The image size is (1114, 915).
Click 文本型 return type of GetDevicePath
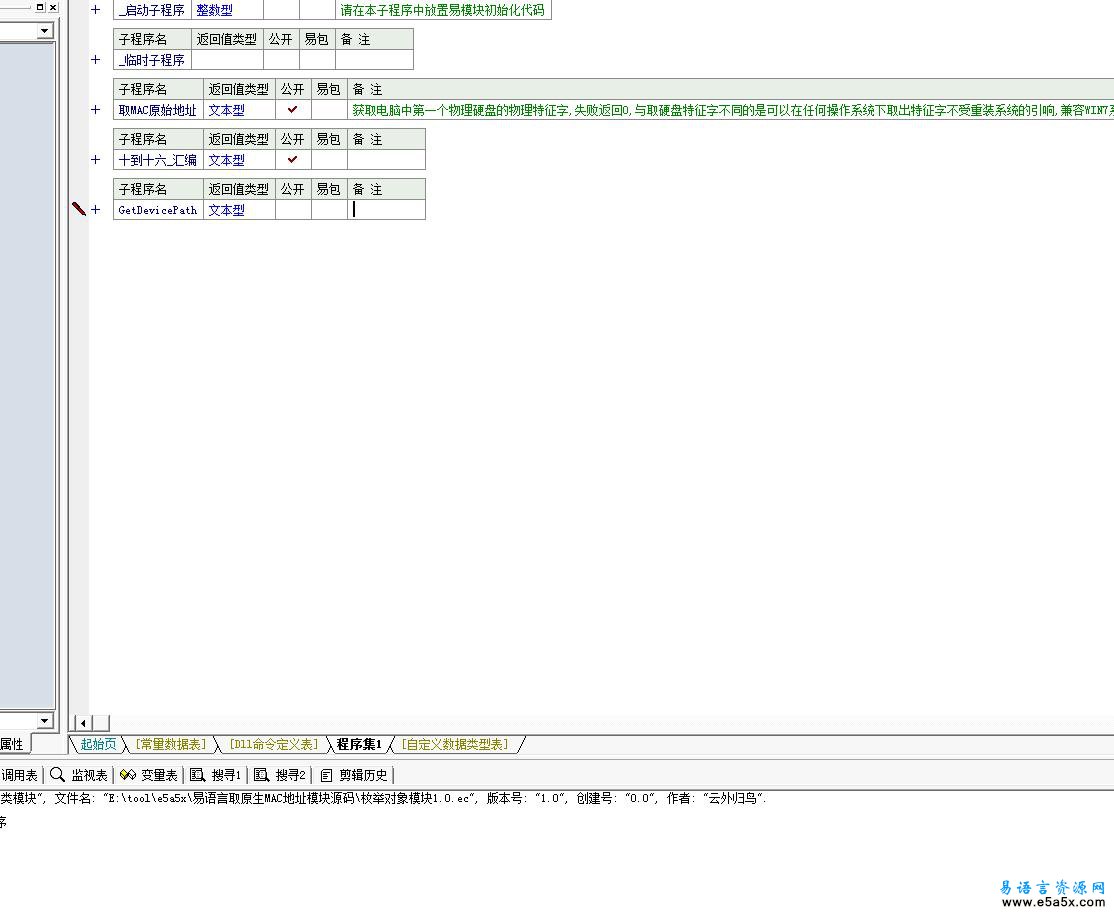227,210
